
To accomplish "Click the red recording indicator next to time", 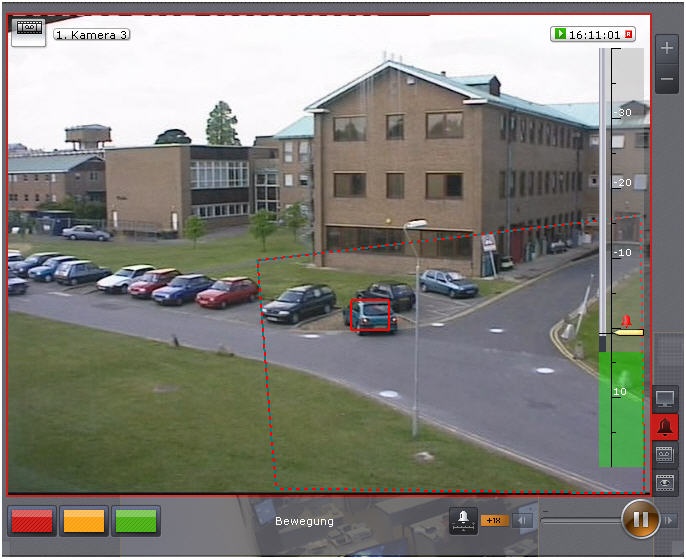I will (x=629, y=34).
